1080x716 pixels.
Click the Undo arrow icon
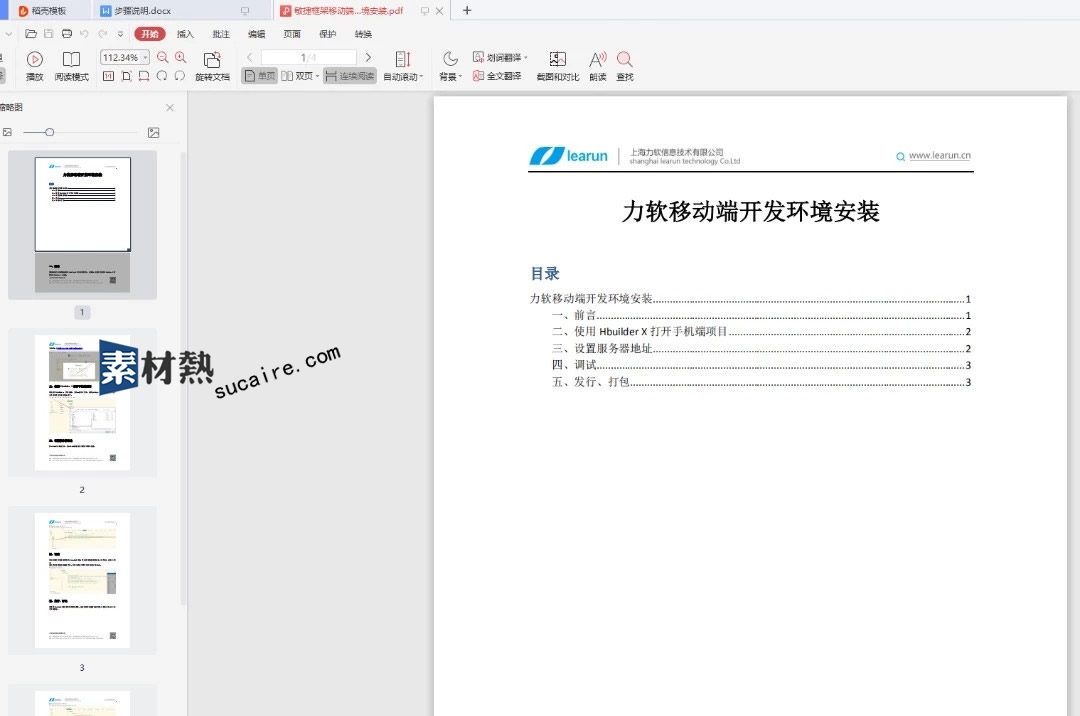point(84,34)
